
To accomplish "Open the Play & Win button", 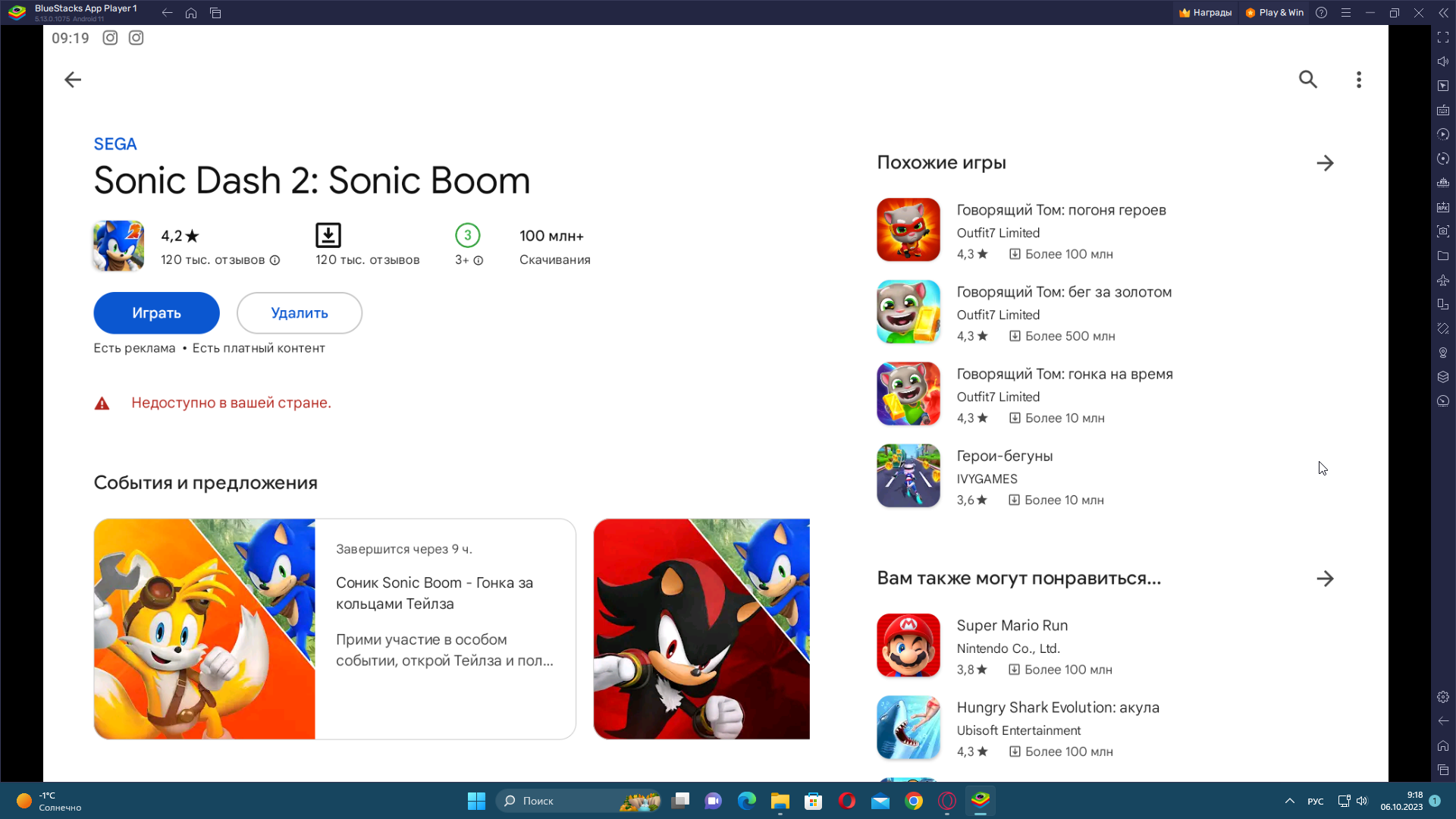I will coord(1274,13).
